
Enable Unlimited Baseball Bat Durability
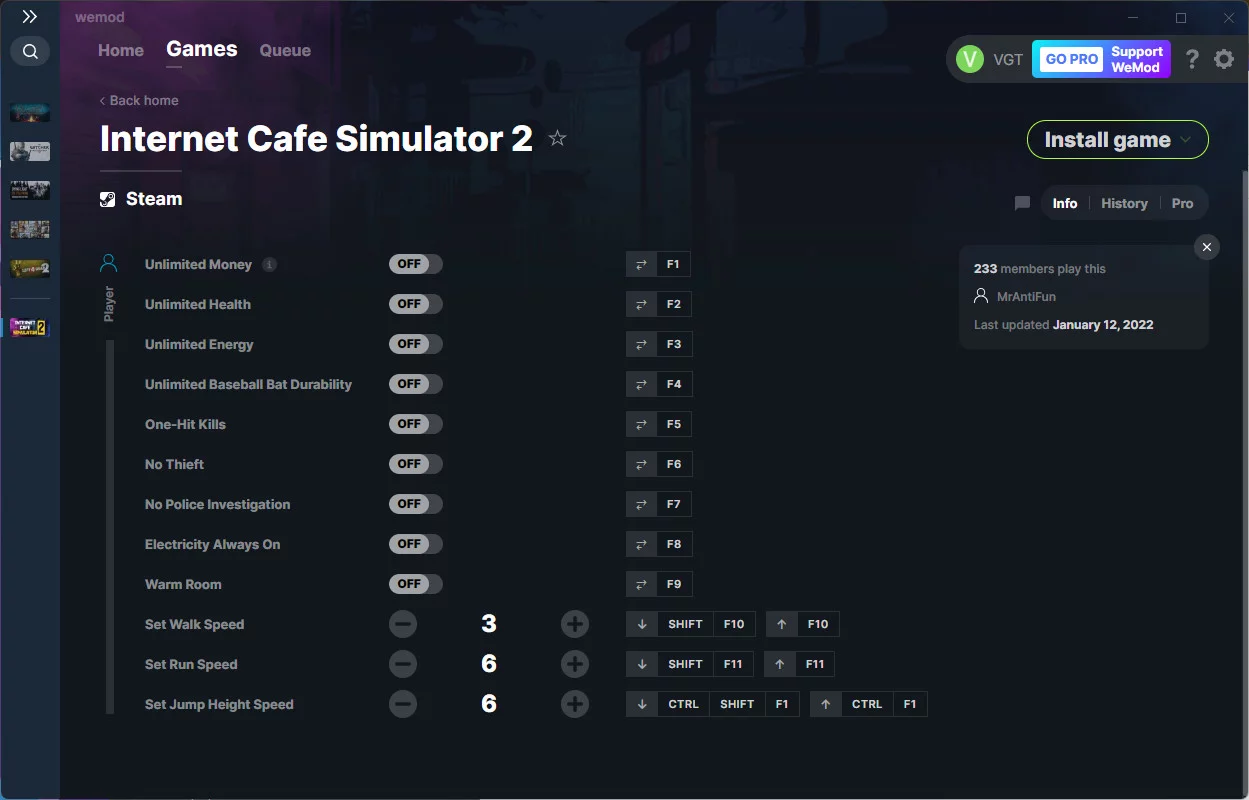pos(416,384)
